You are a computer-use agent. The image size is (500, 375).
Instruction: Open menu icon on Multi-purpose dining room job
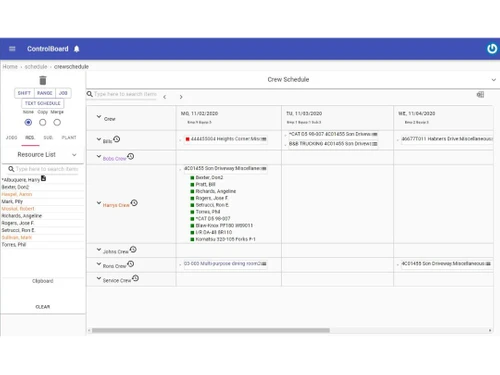(x=264, y=264)
